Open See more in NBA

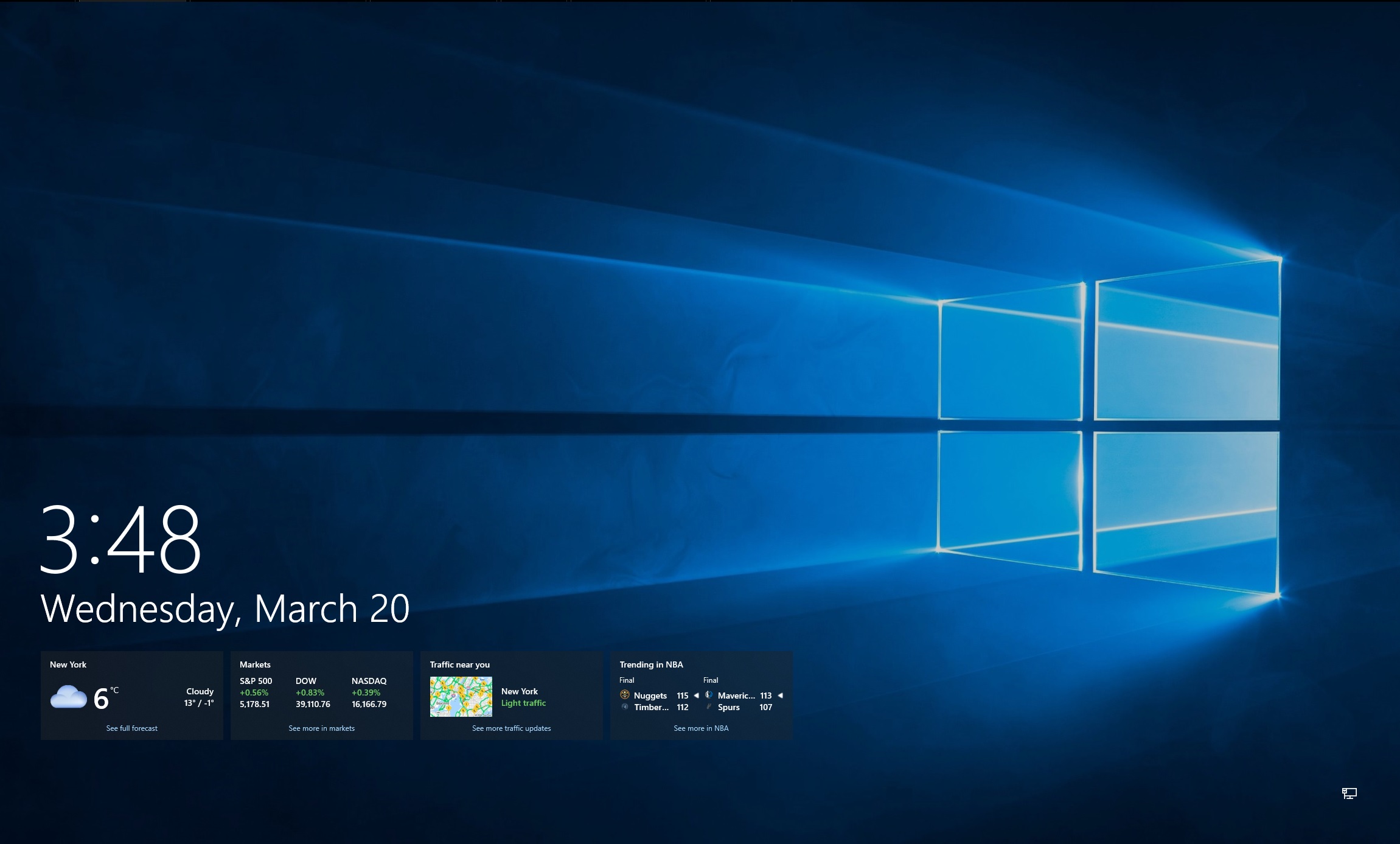tap(701, 728)
